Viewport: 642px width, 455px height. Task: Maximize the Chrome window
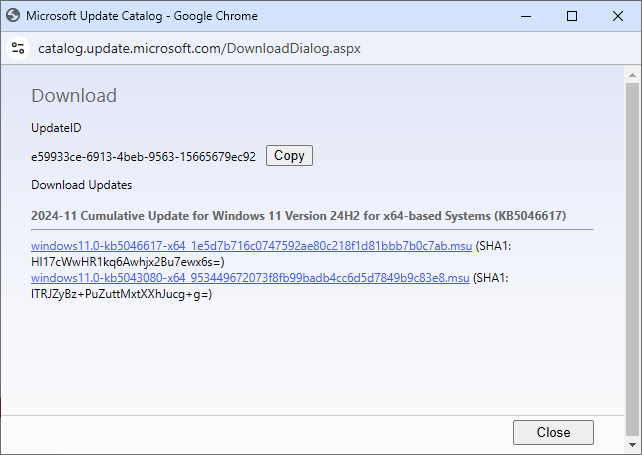point(572,16)
